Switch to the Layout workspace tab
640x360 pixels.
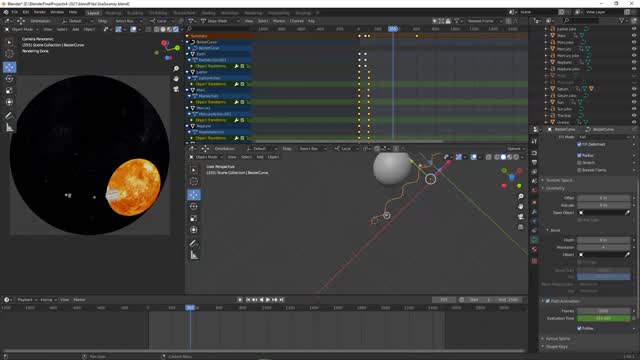93,13
